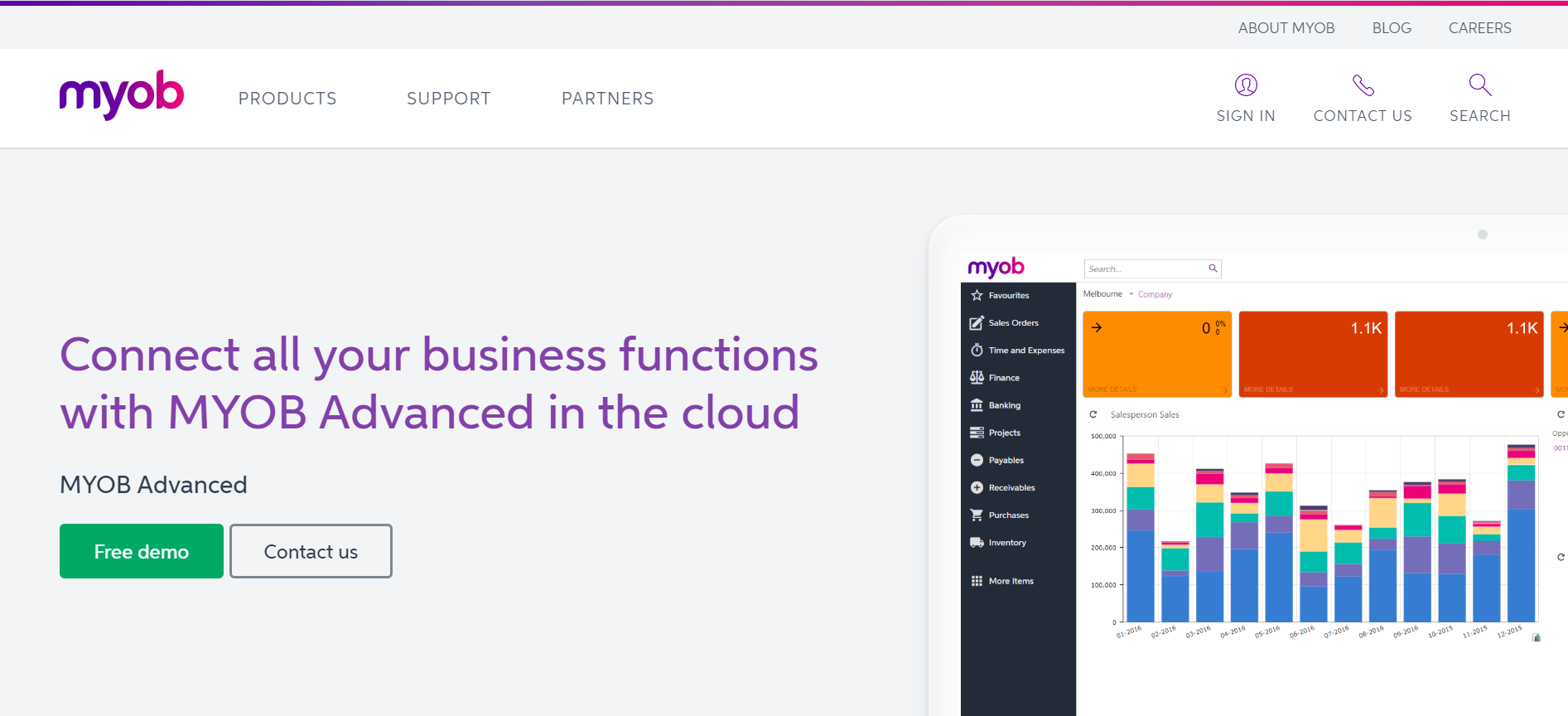Click the Favourites star icon in dashboard
This screenshot has height=716, width=1568.
point(977,295)
